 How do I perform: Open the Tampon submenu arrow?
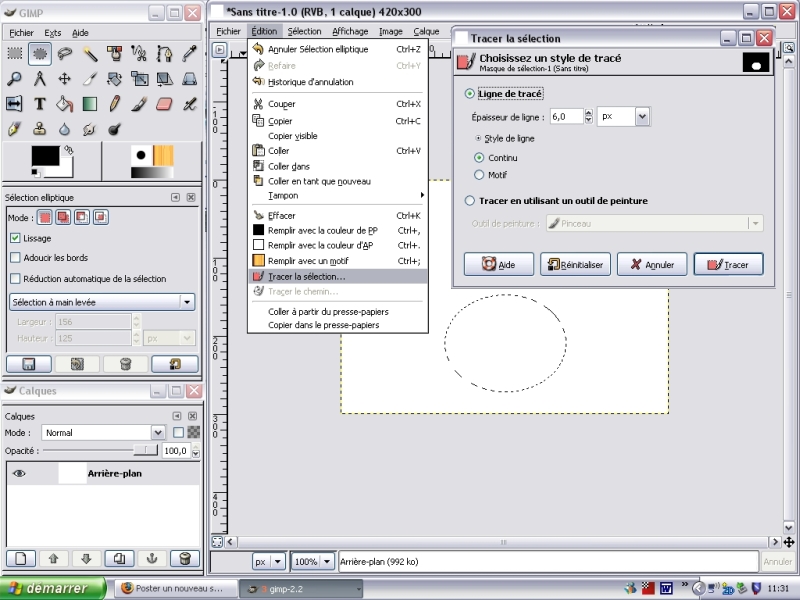click(x=422, y=195)
